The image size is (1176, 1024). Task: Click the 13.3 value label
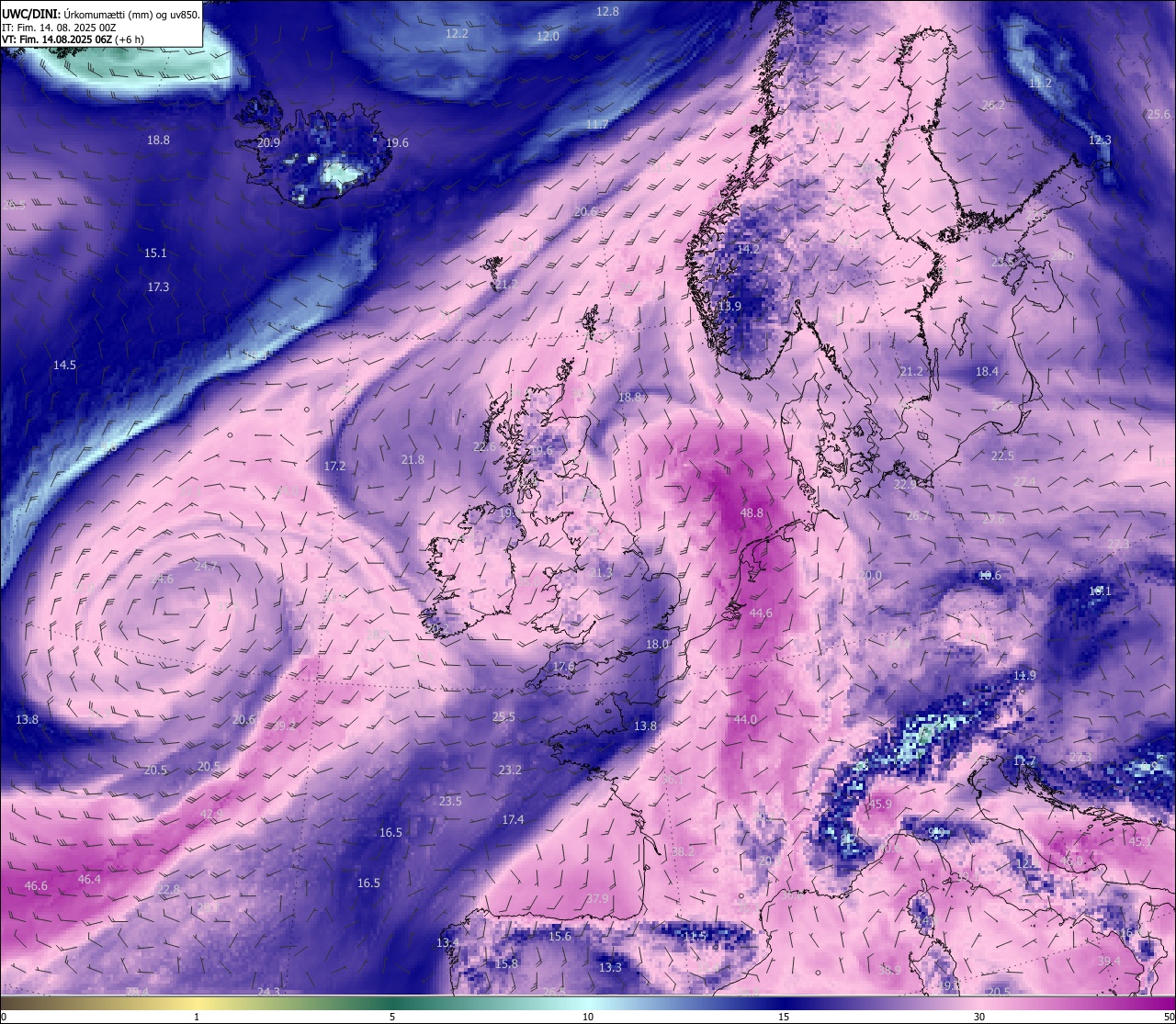[x=610, y=968]
